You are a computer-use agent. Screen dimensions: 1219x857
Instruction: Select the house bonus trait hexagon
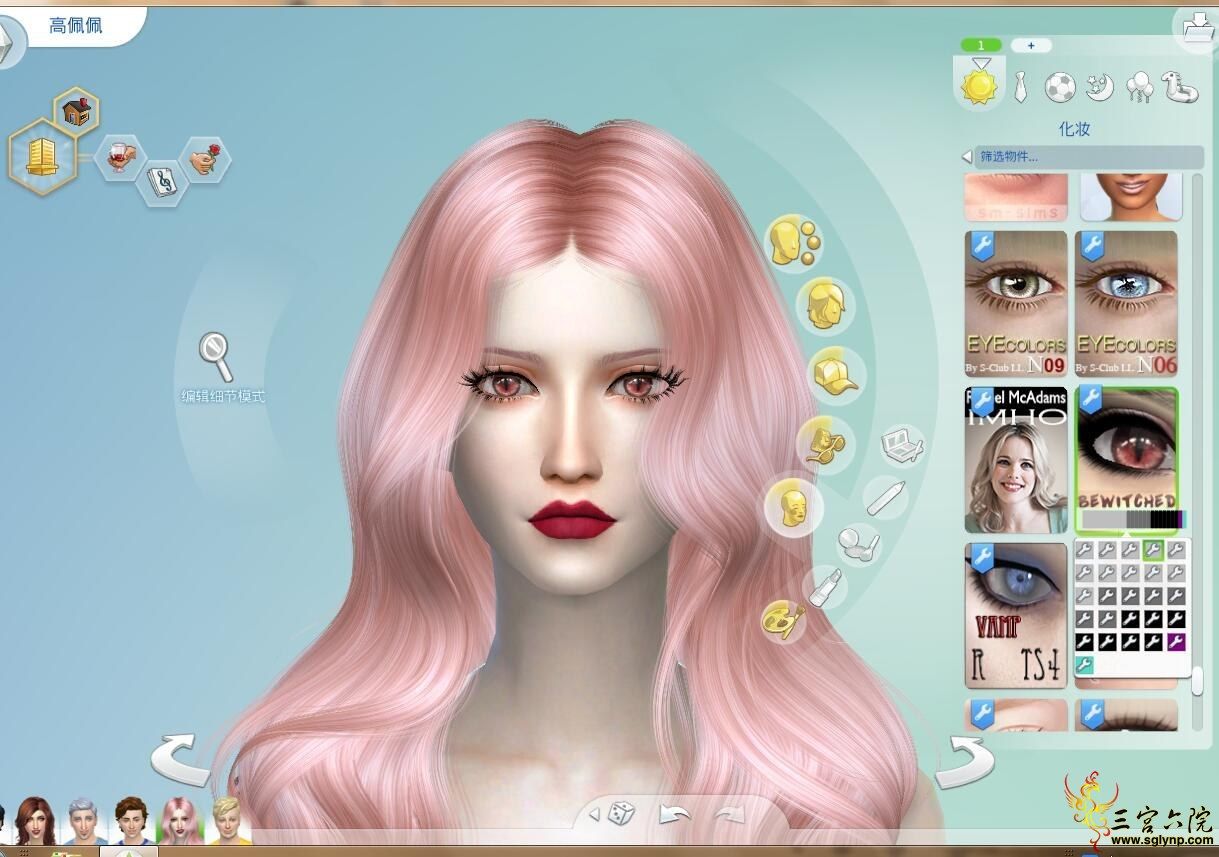tap(77, 111)
